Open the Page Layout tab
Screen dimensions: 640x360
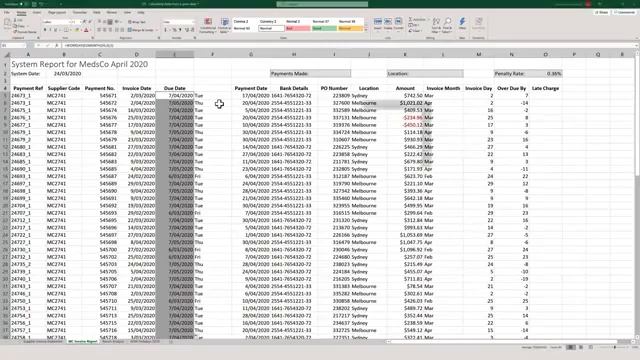click(57, 13)
